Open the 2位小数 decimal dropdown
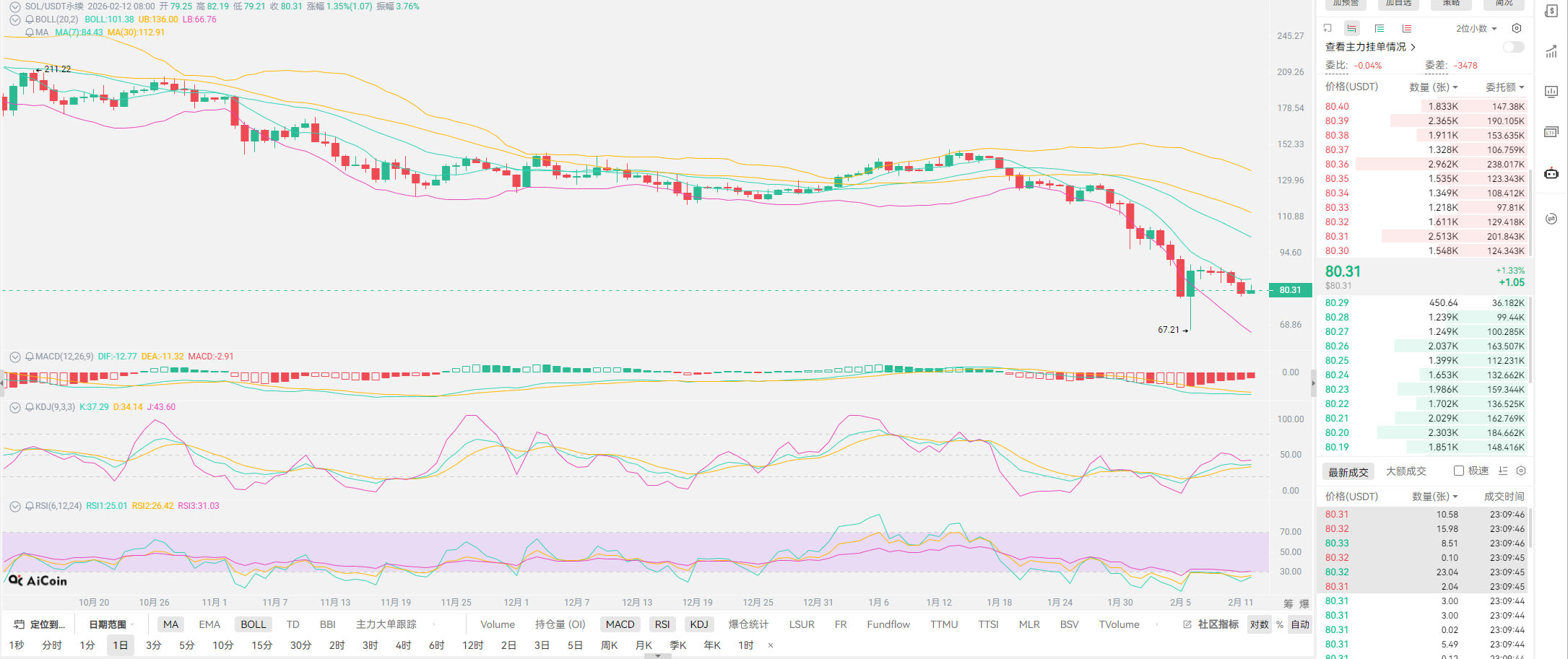This screenshot has width=1568, height=659. [1476, 29]
